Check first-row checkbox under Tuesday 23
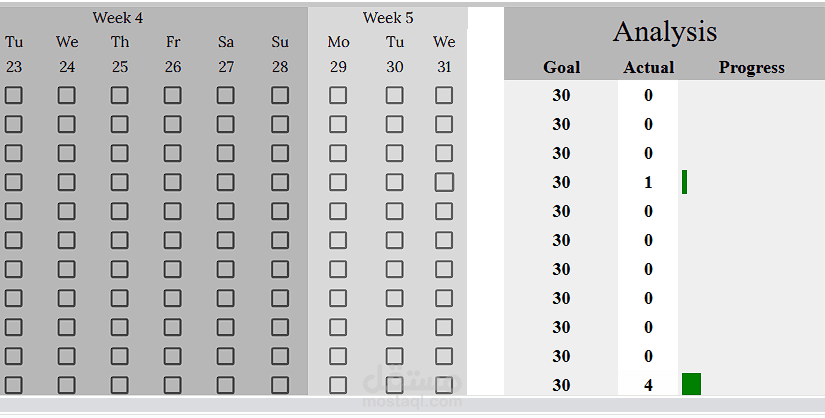825x418 pixels. pyautogui.click(x=14, y=95)
